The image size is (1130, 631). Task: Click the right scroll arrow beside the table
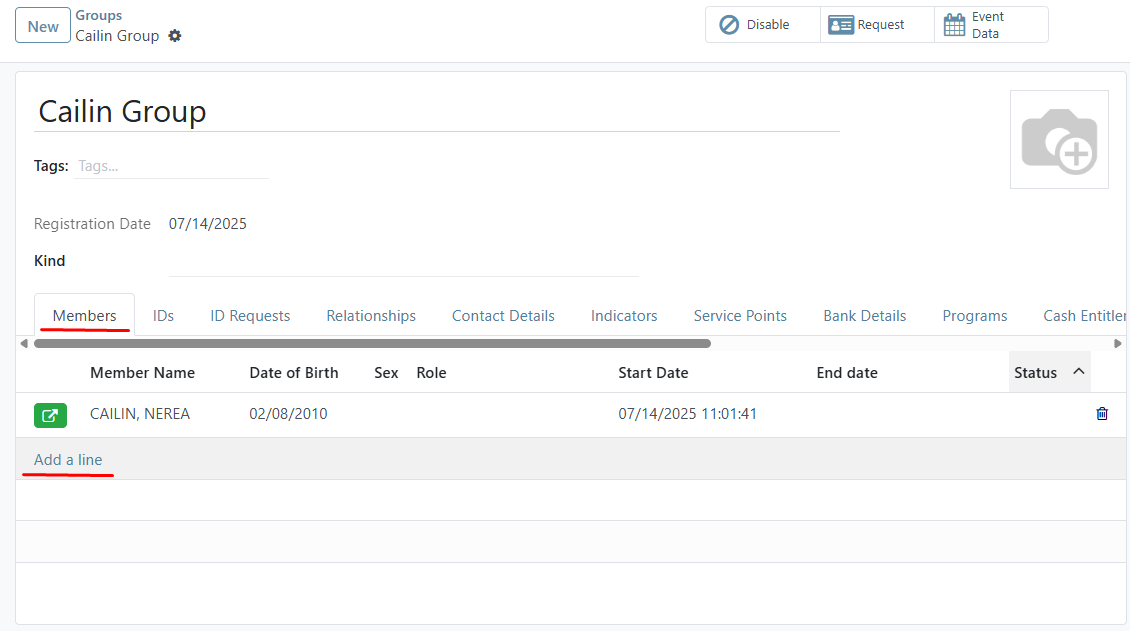tap(1119, 343)
